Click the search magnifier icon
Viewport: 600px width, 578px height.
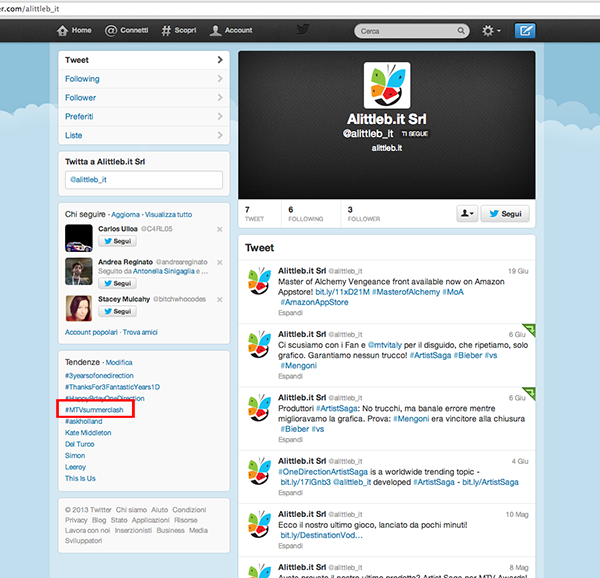click(x=461, y=31)
